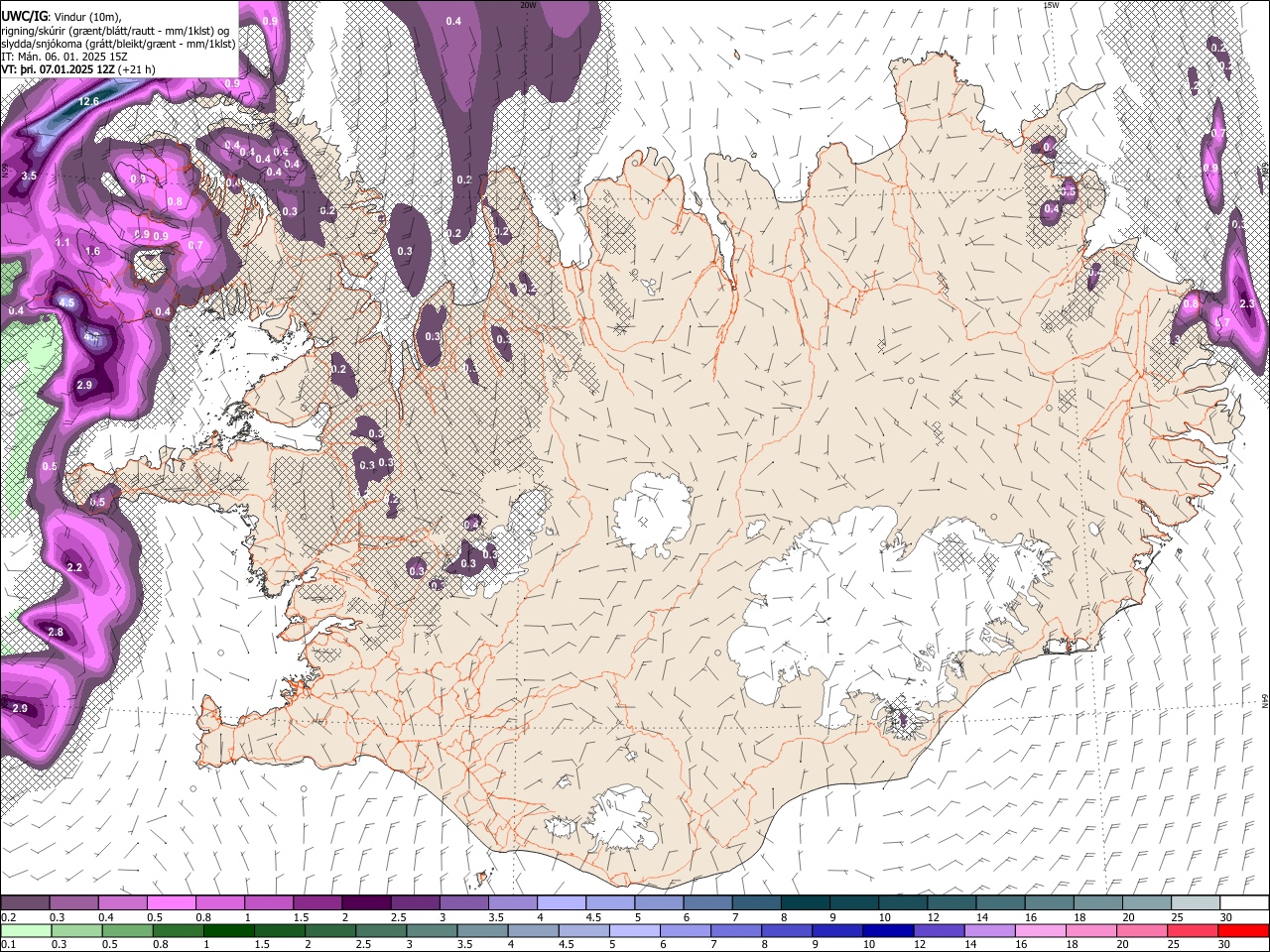Click the bright red 30 swatch in rain scale
Image resolution: width=1270 pixels, height=952 pixels.
(1244, 930)
